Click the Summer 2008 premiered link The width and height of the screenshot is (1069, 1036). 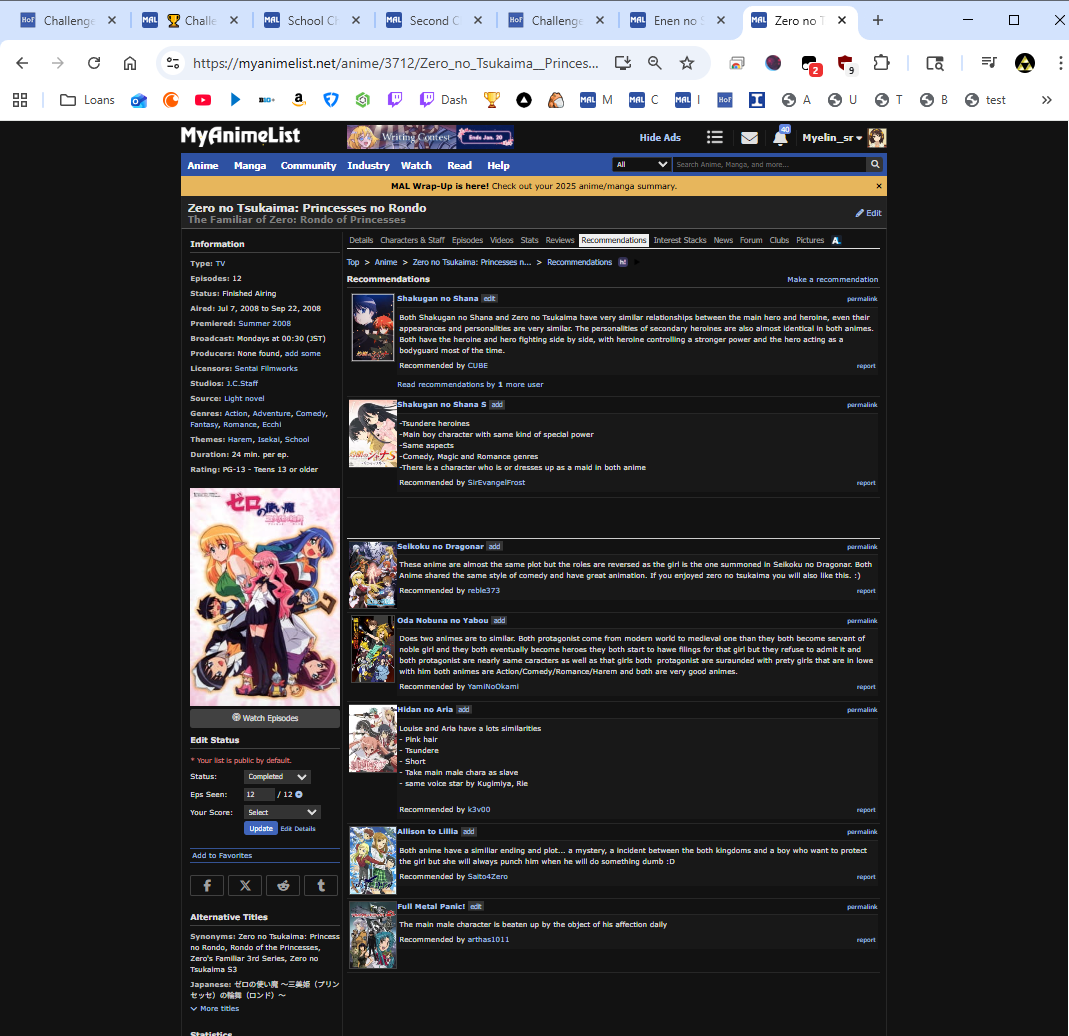click(265, 324)
